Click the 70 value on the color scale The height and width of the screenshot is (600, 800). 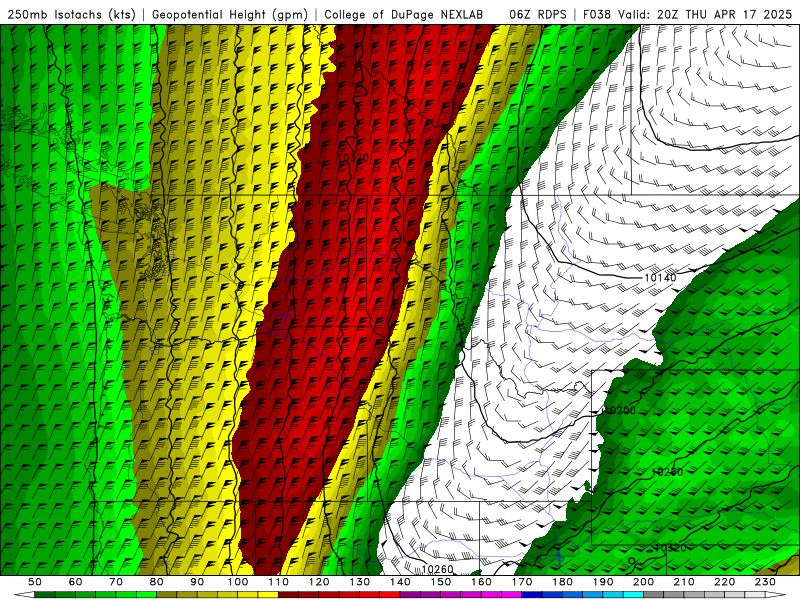116,582
